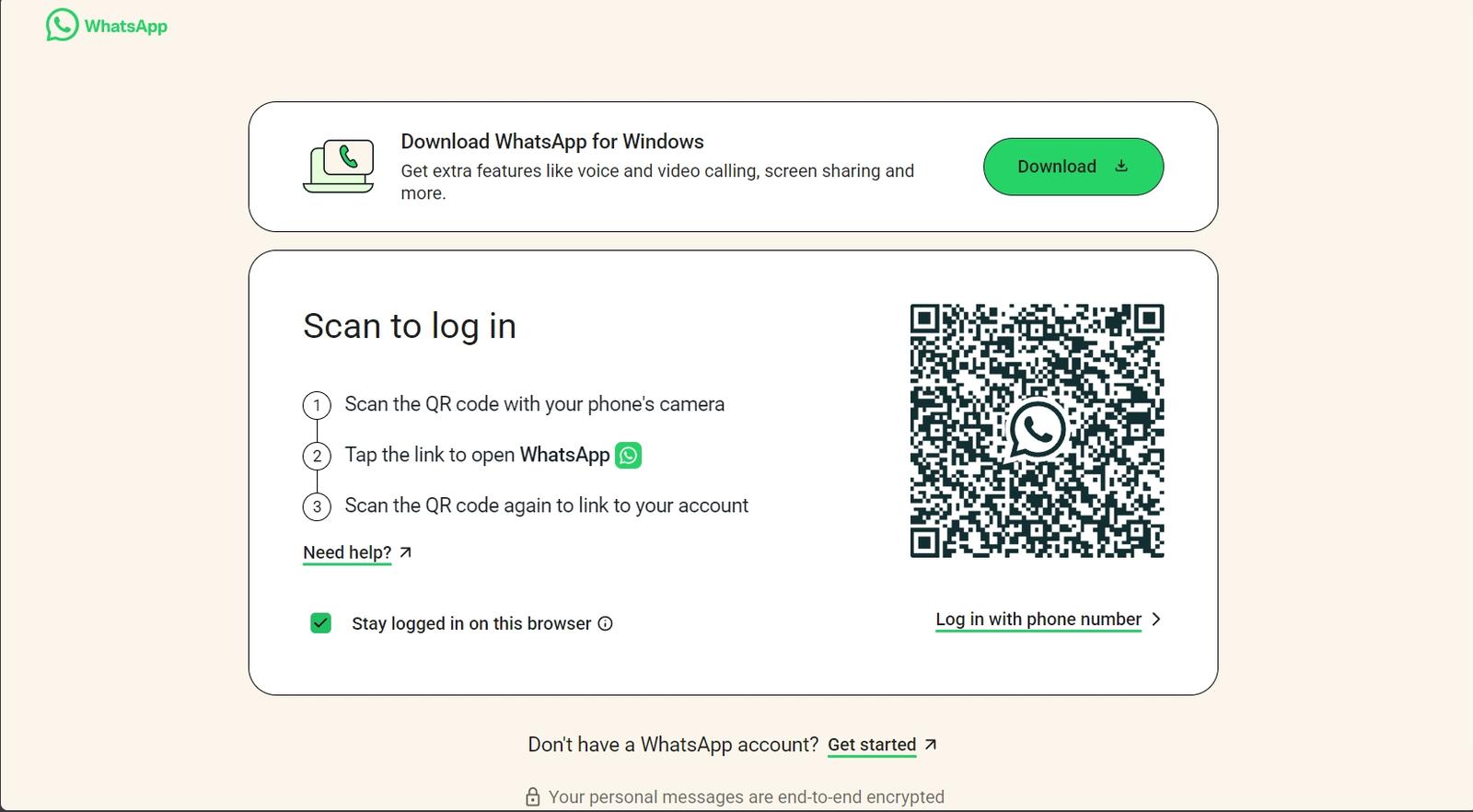Image resolution: width=1473 pixels, height=812 pixels.
Task: Click chevron next to Log in with phone number
Action: click(1156, 620)
